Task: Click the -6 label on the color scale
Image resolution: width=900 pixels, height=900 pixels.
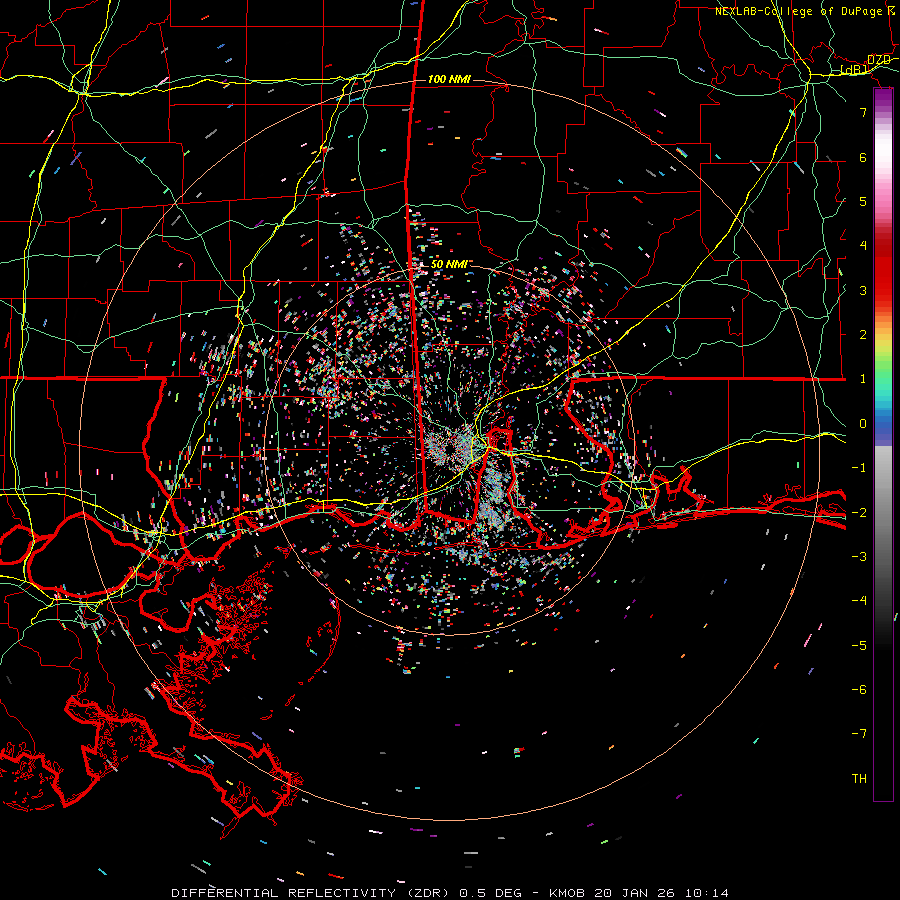Action: 859,690
